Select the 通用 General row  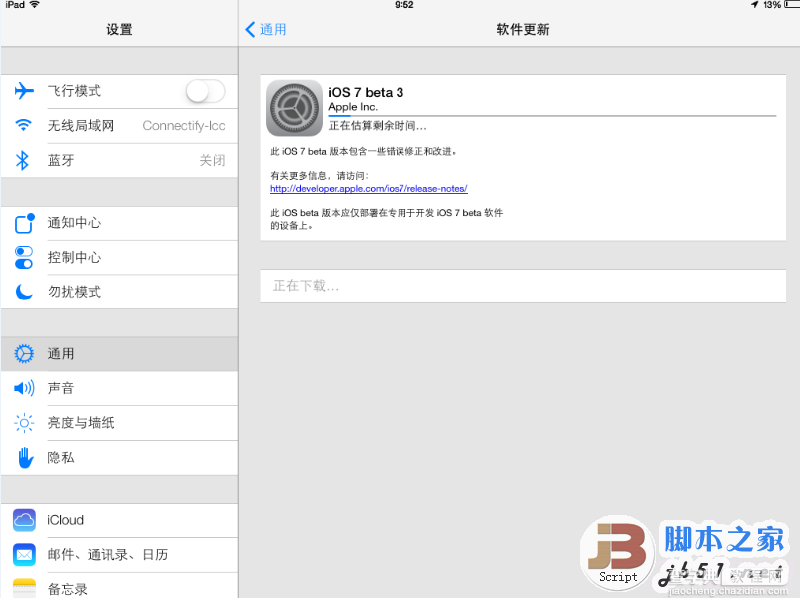coord(119,354)
